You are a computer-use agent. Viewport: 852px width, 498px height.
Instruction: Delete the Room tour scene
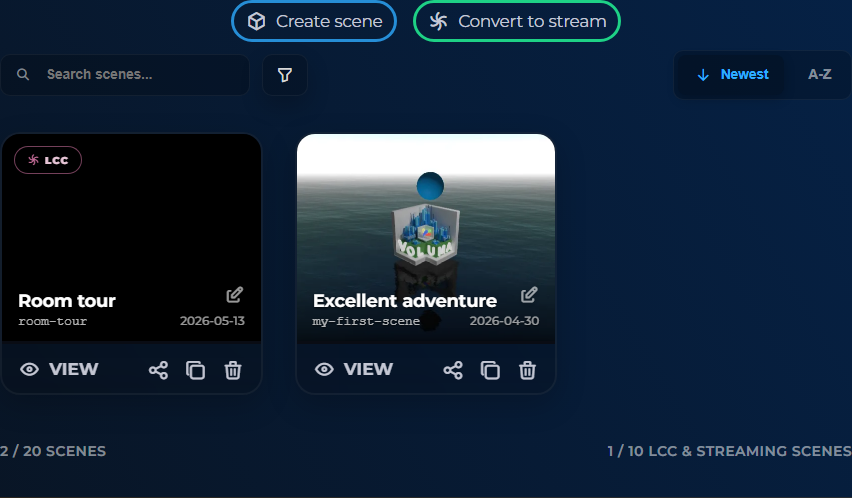tap(233, 370)
